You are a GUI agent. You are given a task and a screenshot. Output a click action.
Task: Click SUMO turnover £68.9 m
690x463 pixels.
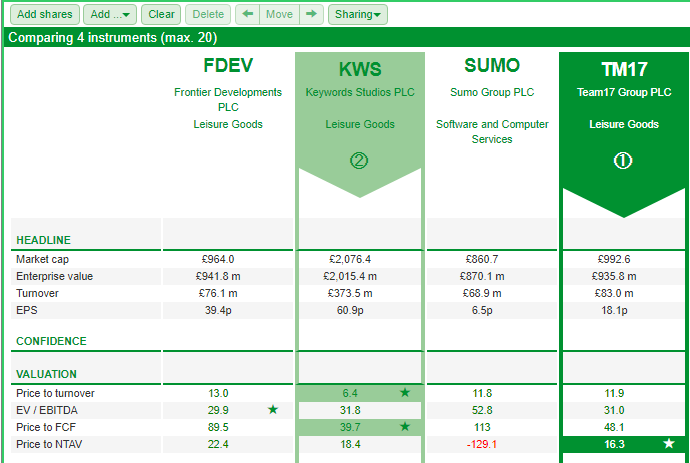pos(482,293)
